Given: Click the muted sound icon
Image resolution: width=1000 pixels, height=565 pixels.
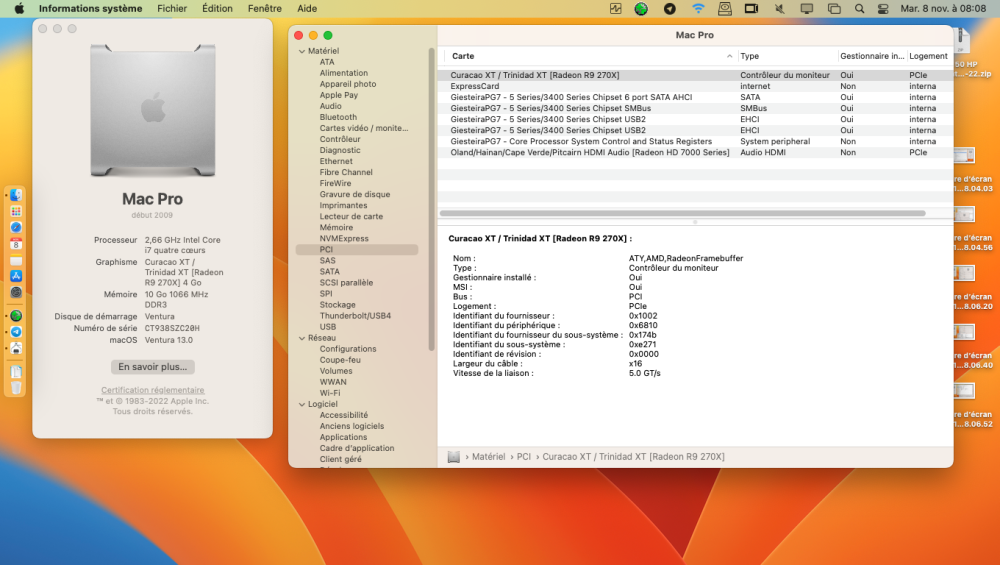Looking at the screenshot, I should point(779,8).
